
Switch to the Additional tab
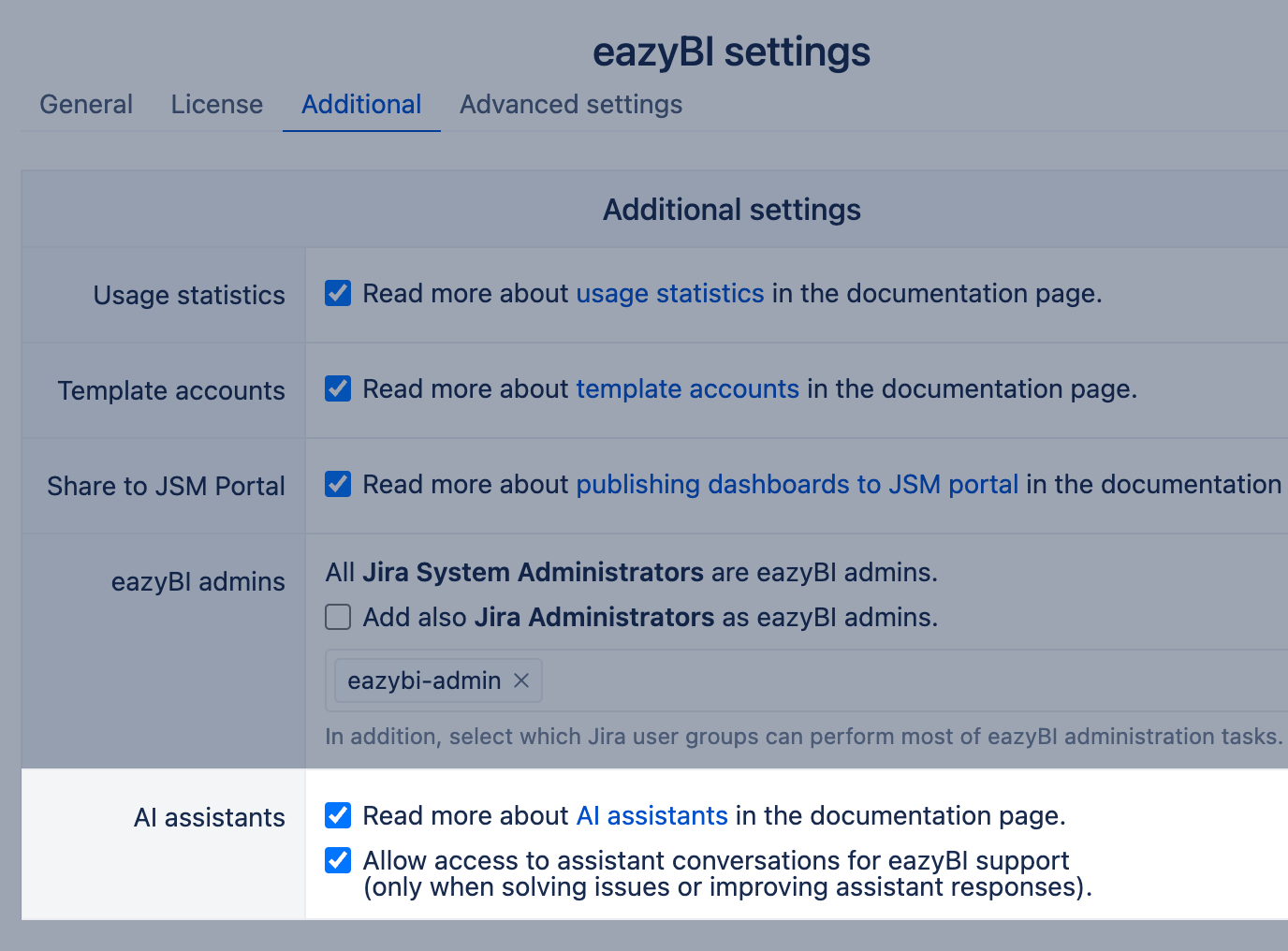click(361, 104)
